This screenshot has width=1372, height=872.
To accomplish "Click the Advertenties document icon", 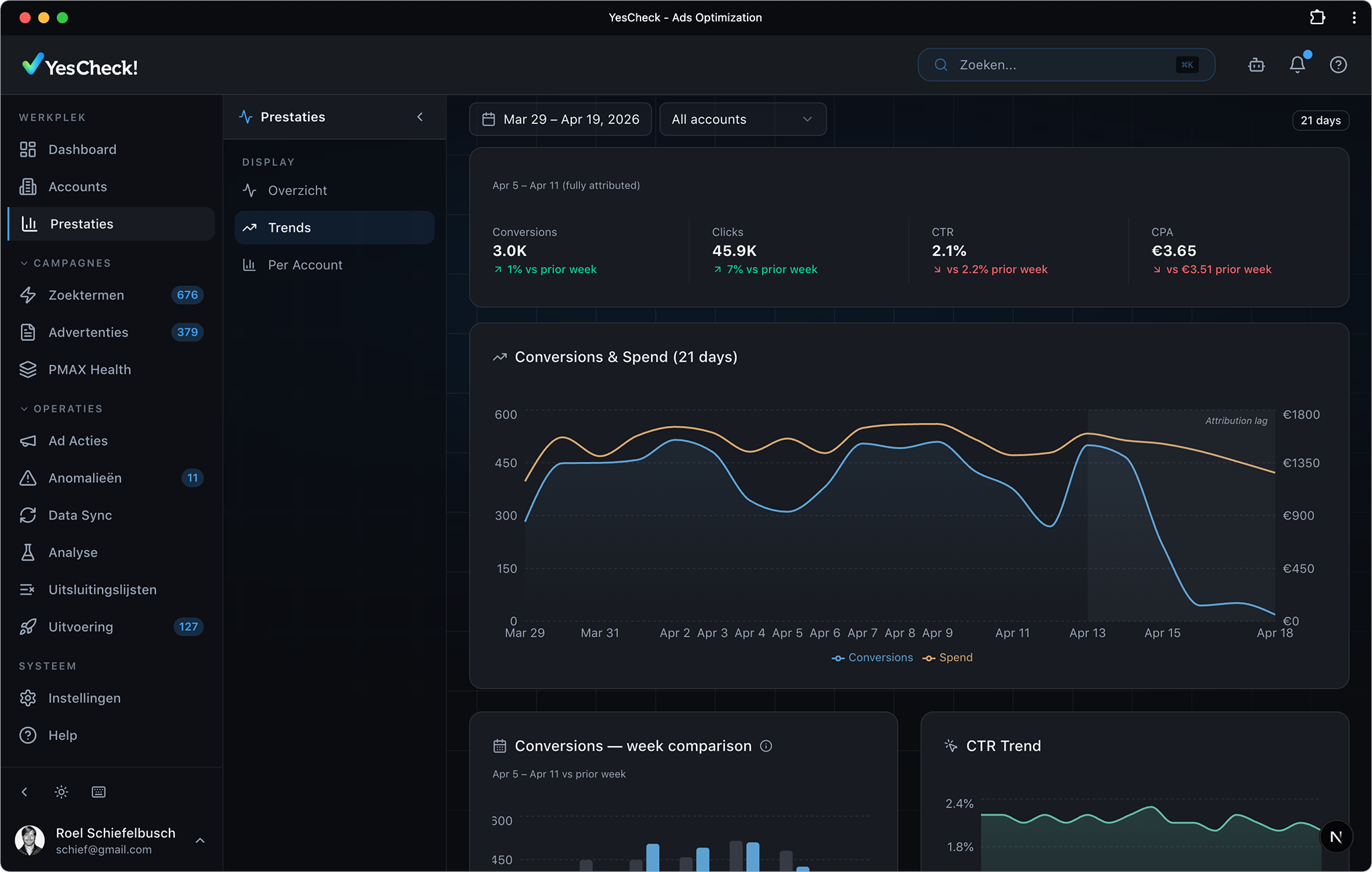I will click(27, 332).
